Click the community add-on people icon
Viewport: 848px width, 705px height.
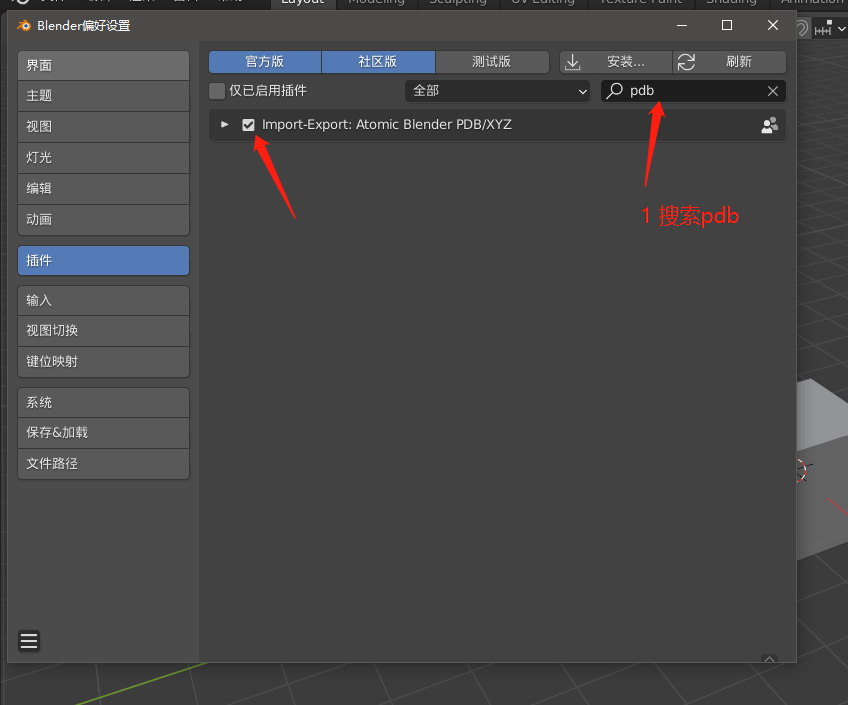tap(770, 125)
